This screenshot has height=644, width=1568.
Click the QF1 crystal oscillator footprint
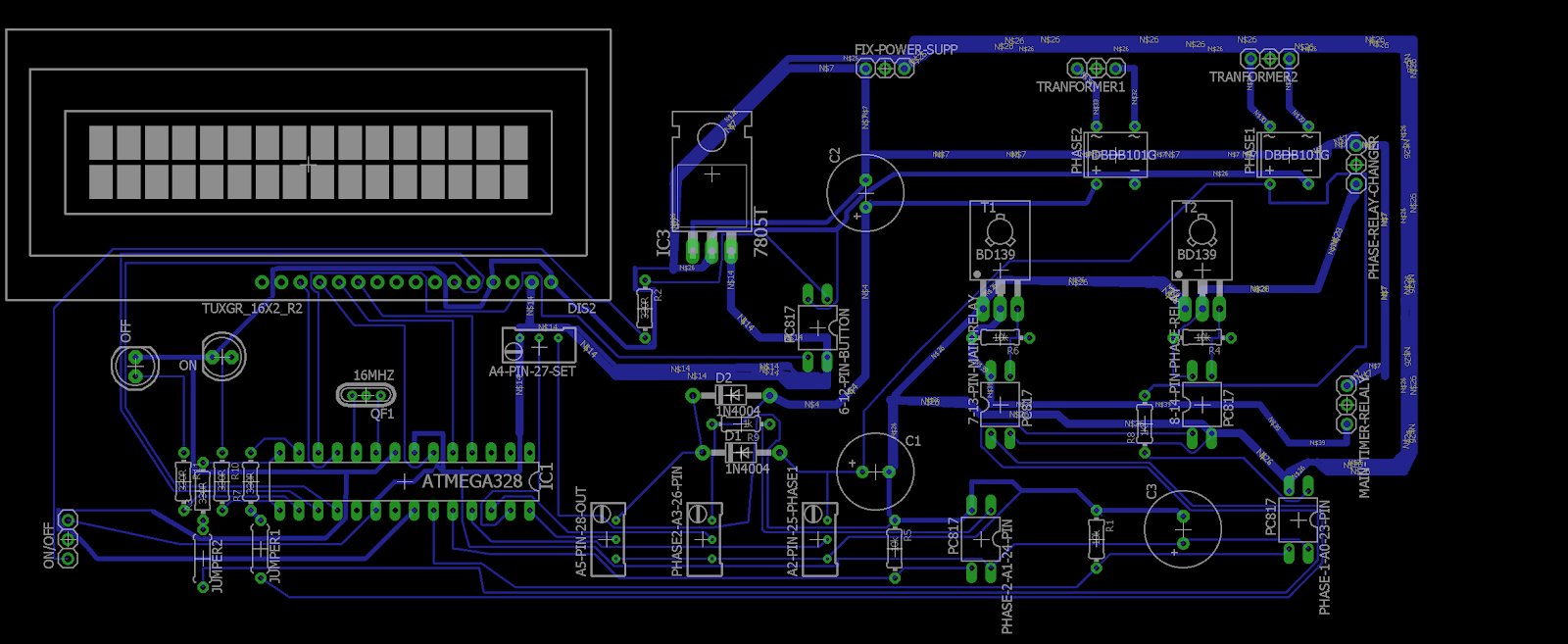366,395
